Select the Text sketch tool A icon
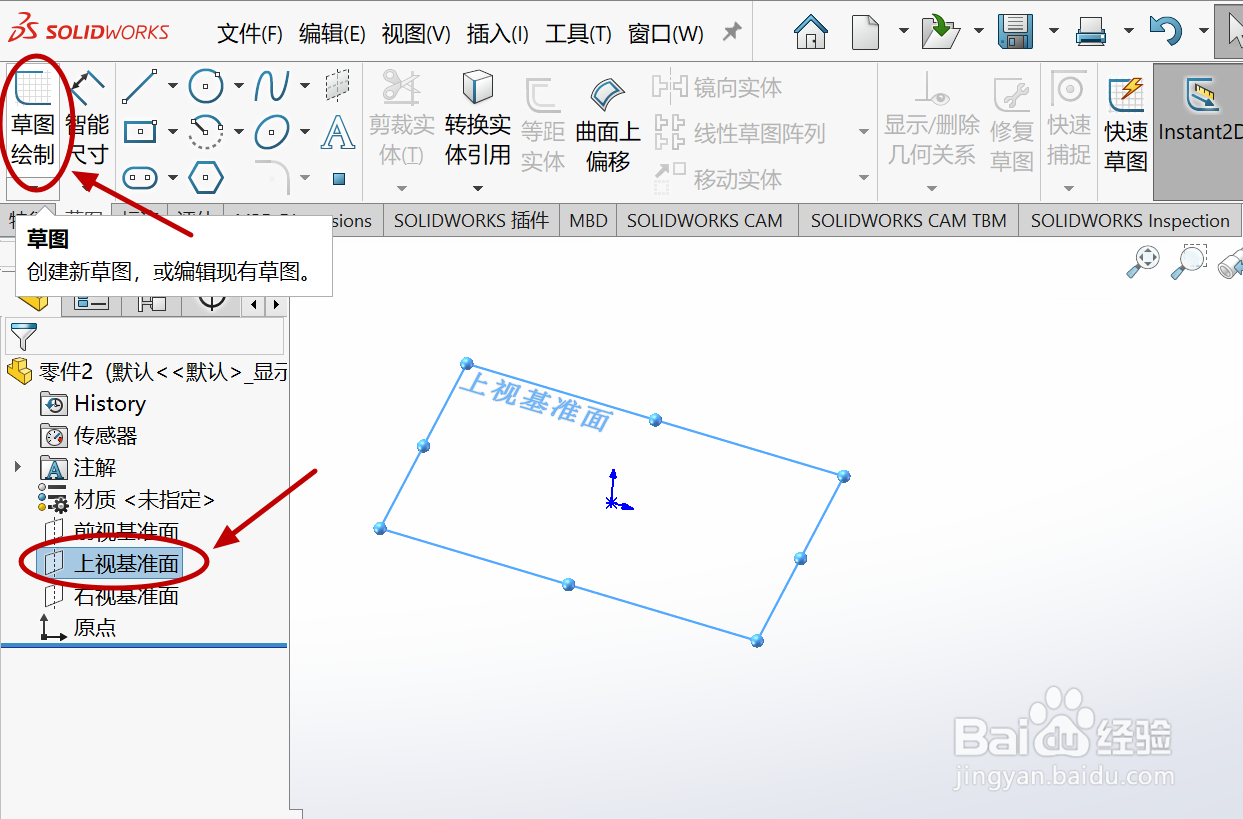 337,133
